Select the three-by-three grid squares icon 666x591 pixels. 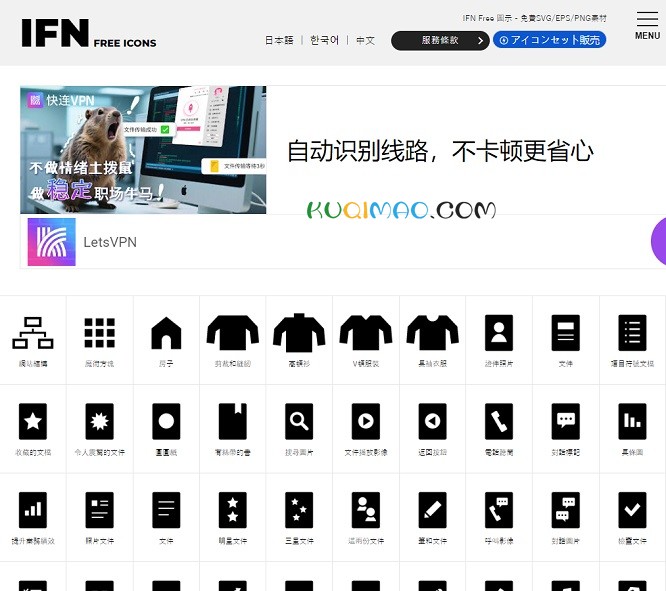99,333
